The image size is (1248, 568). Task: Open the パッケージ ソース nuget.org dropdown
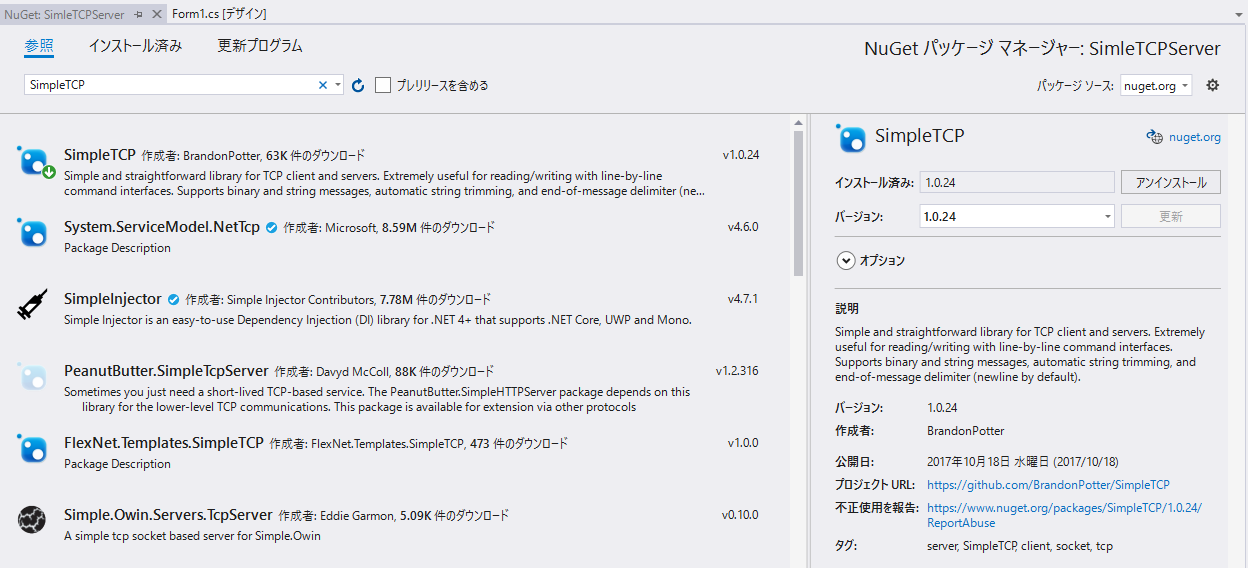pyautogui.click(x=1156, y=86)
